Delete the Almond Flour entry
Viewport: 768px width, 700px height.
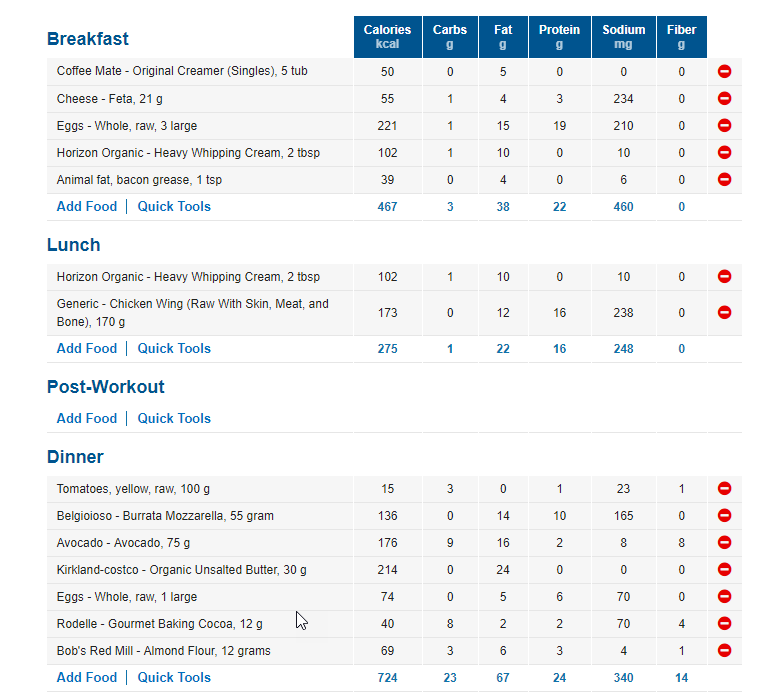725,651
